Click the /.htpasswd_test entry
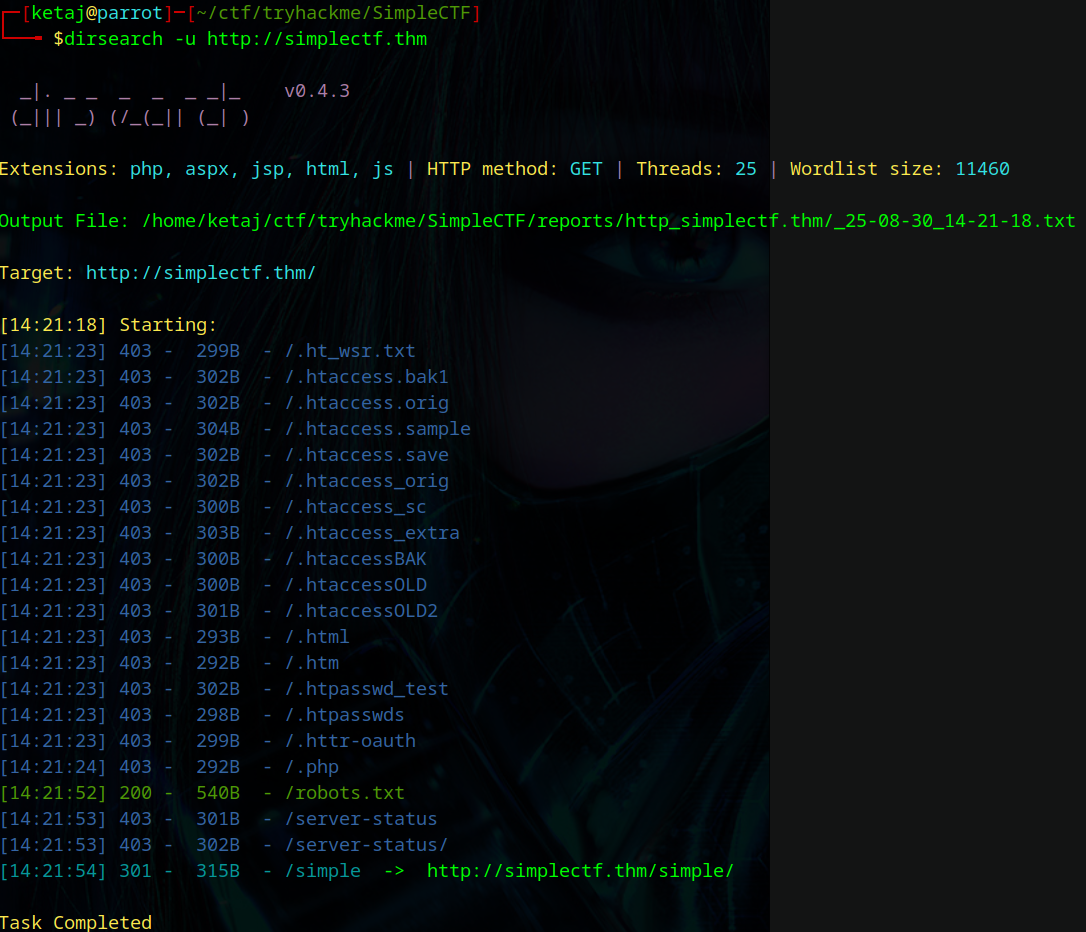 [366, 689]
